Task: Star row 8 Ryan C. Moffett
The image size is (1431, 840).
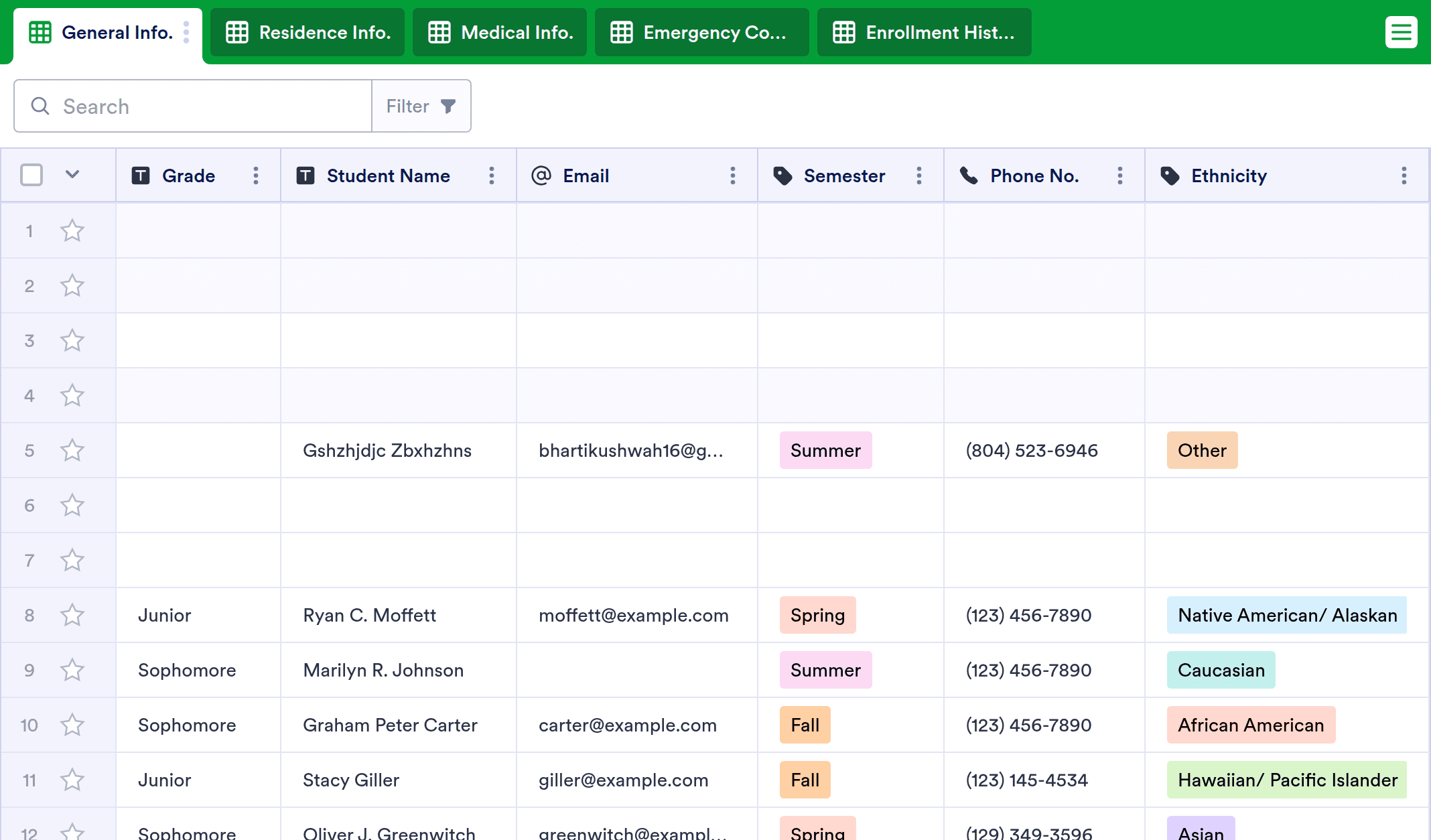Action: (72, 615)
